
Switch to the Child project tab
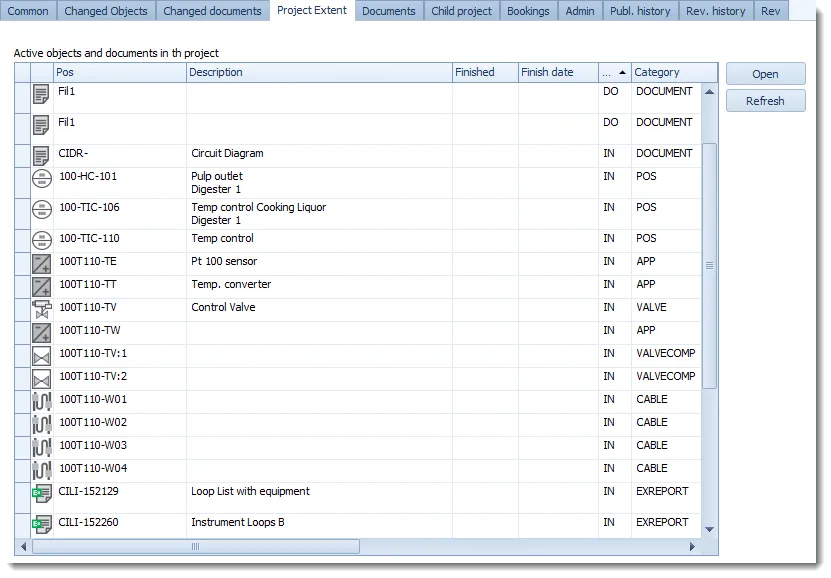click(462, 11)
